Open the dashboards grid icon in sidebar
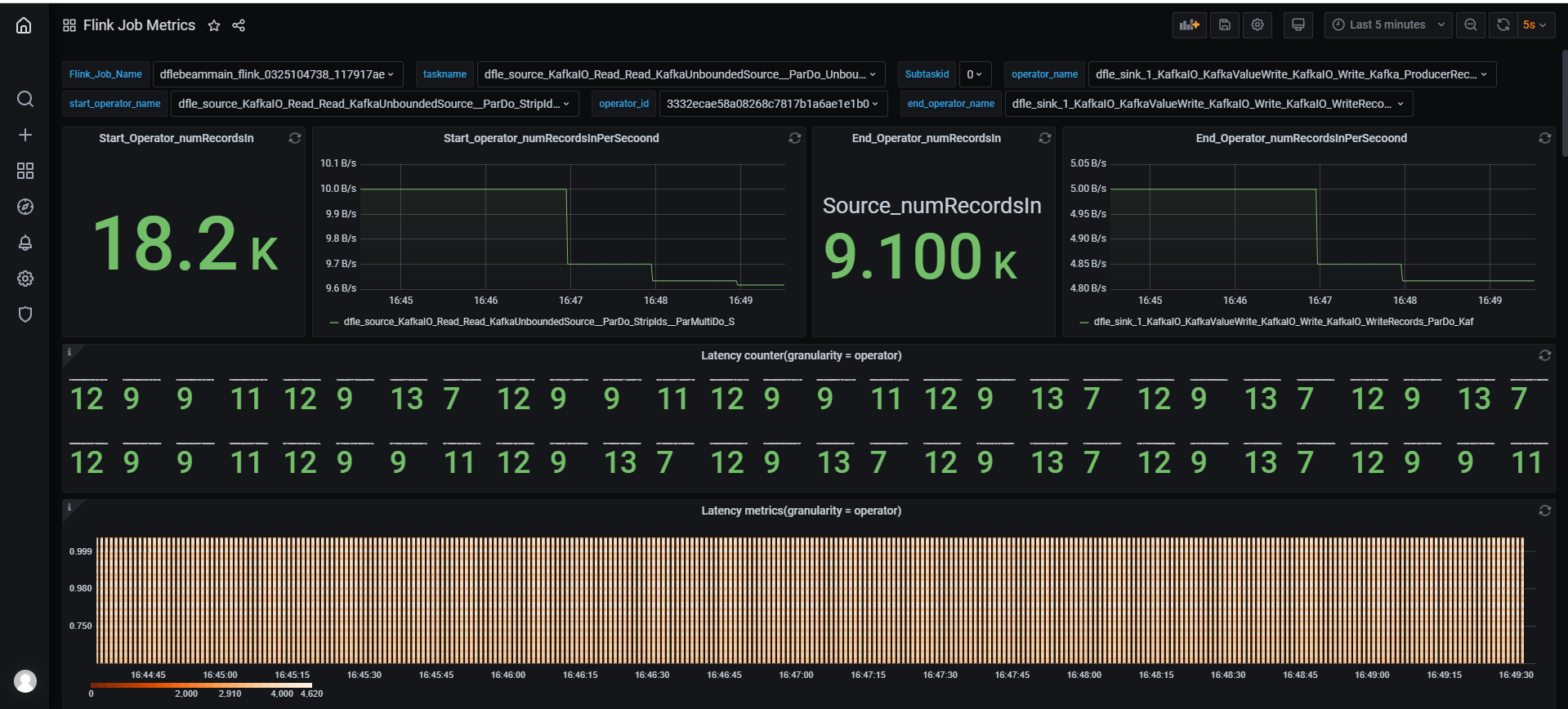 tap(25, 171)
